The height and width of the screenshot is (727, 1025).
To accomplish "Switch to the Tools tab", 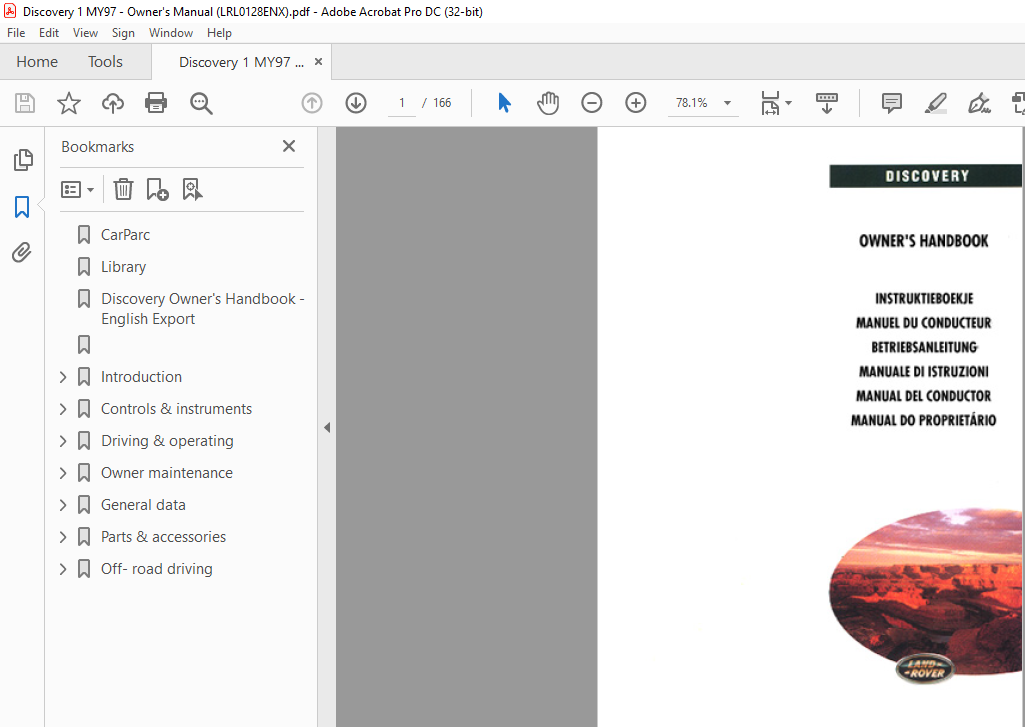I will pos(105,61).
